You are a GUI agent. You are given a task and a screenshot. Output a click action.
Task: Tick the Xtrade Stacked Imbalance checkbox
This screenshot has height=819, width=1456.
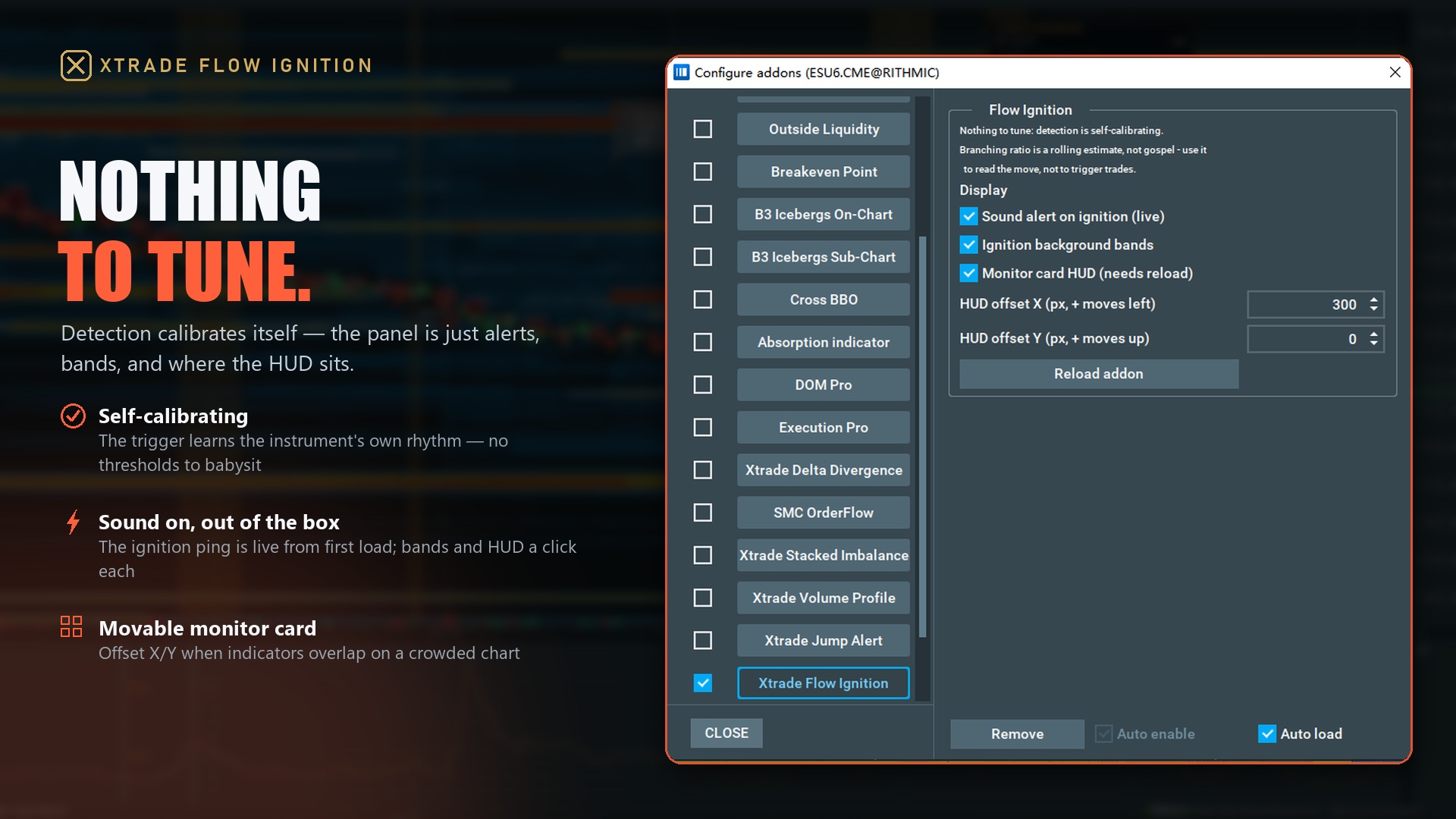(703, 555)
